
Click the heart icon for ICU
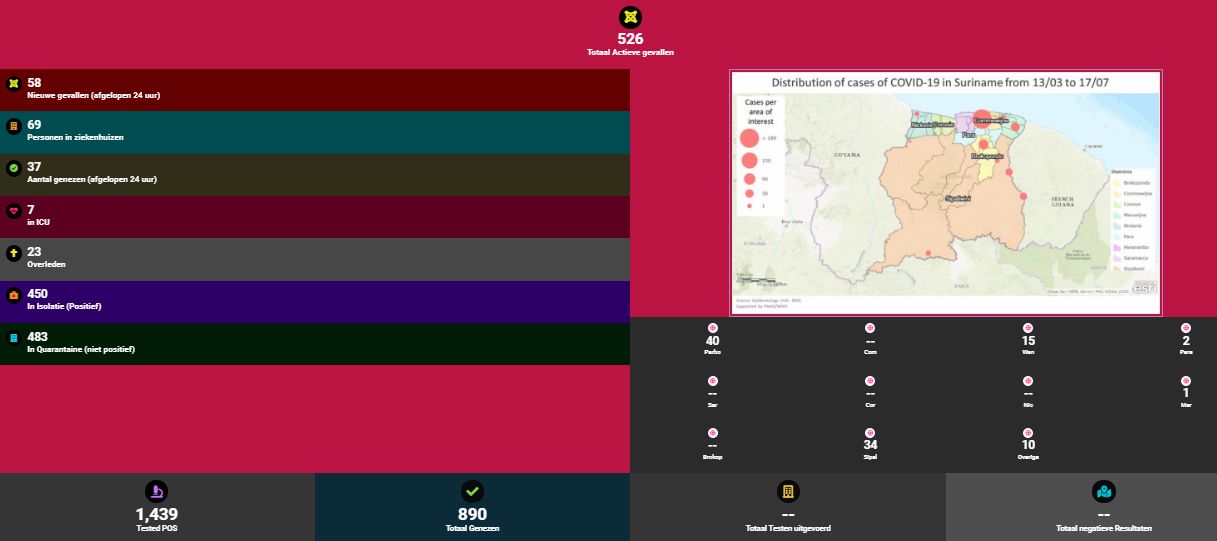(x=13, y=211)
